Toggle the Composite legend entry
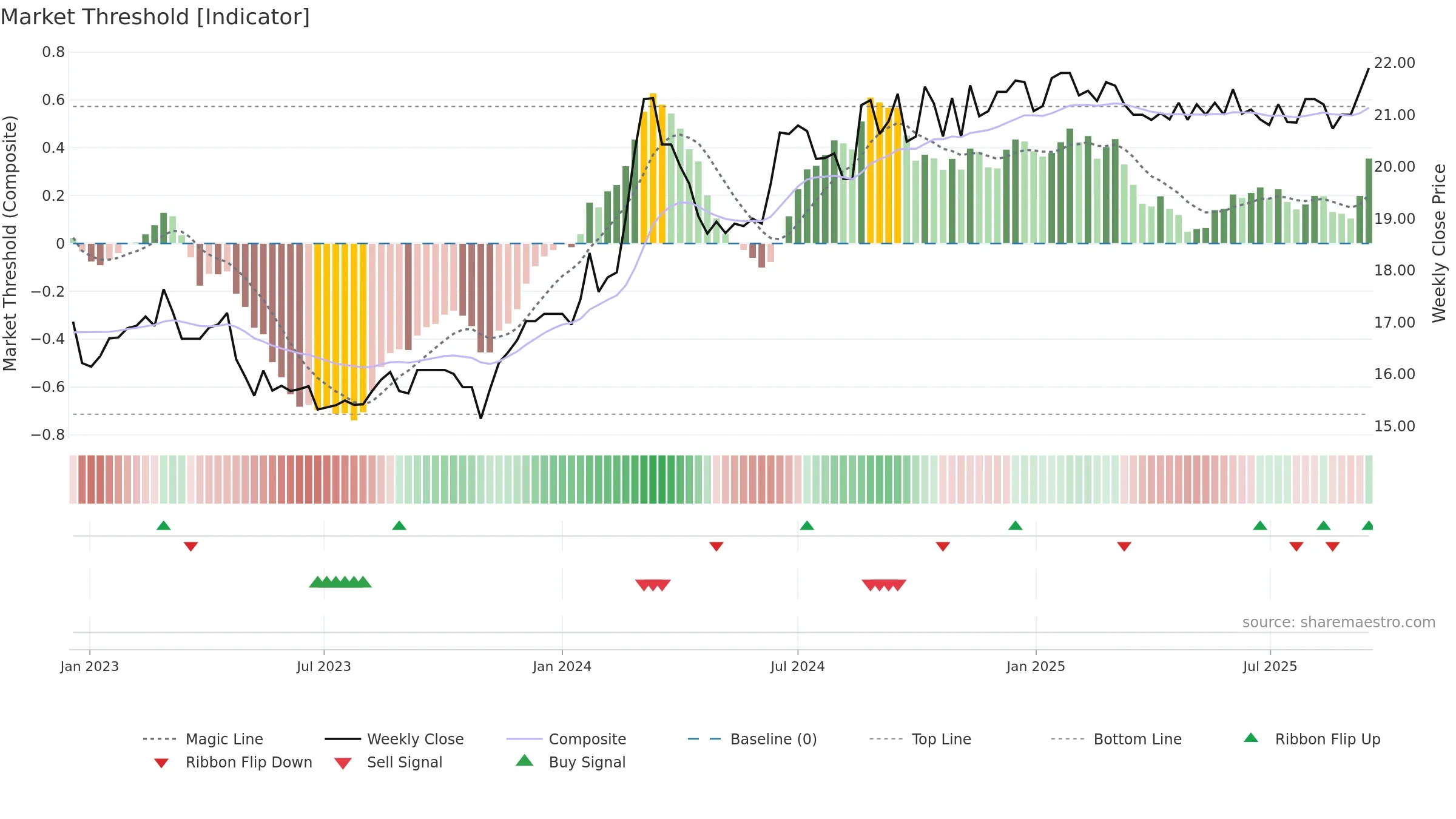 (x=566, y=739)
